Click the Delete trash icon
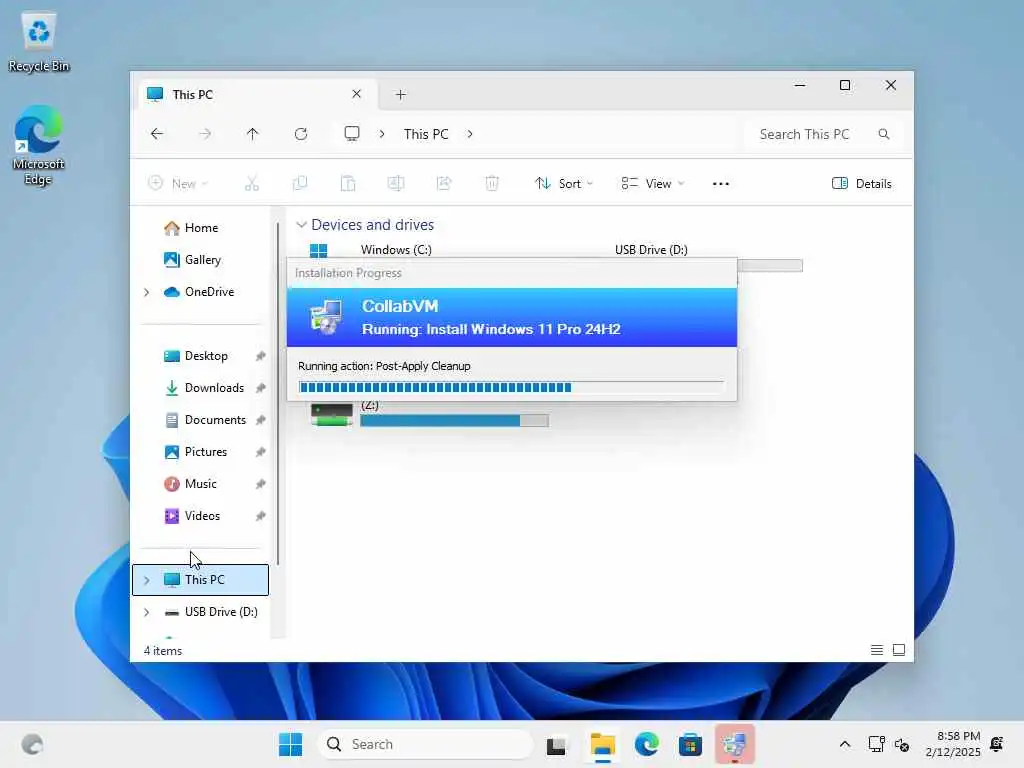This screenshot has width=1024, height=768. (x=492, y=184)
